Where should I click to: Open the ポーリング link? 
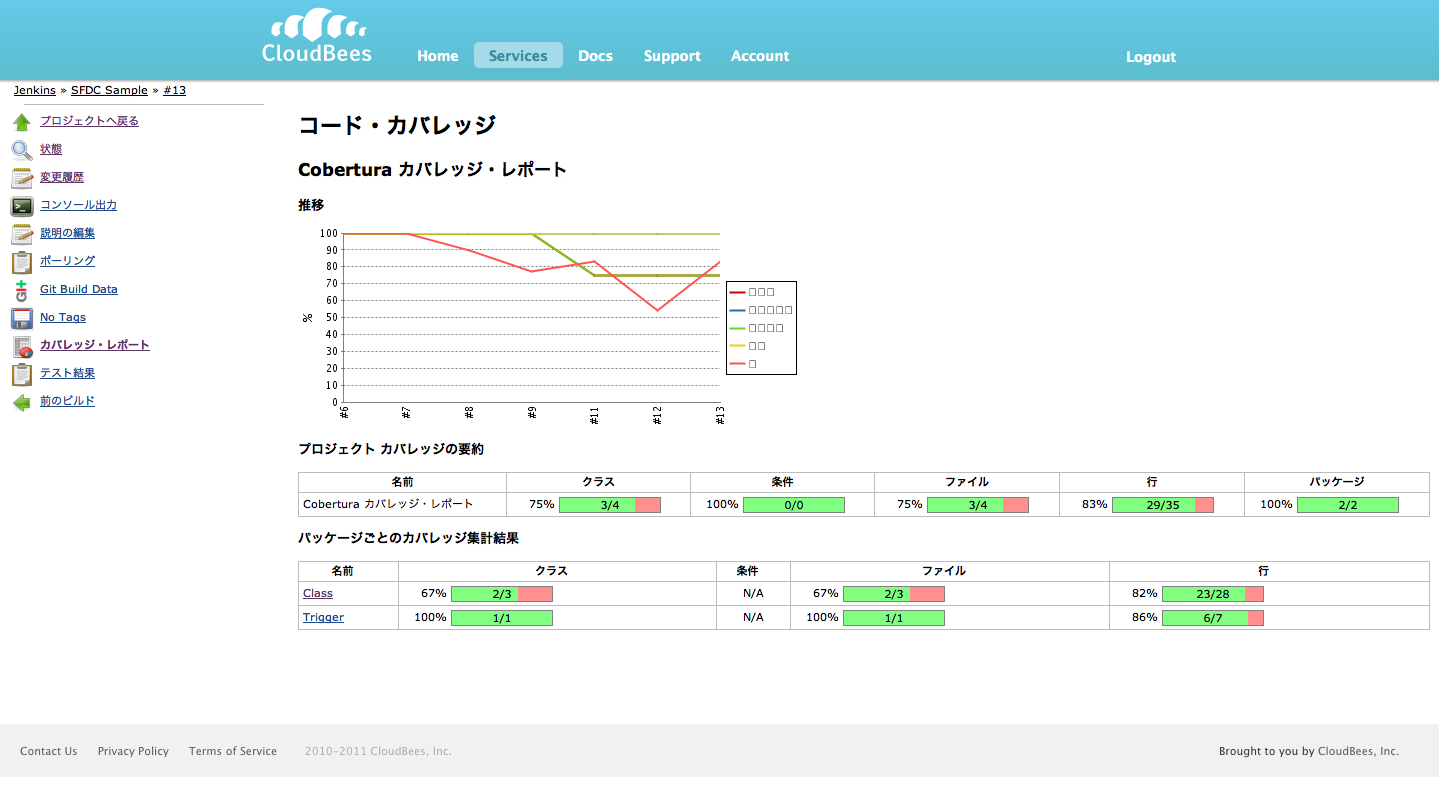click(67, 261)
